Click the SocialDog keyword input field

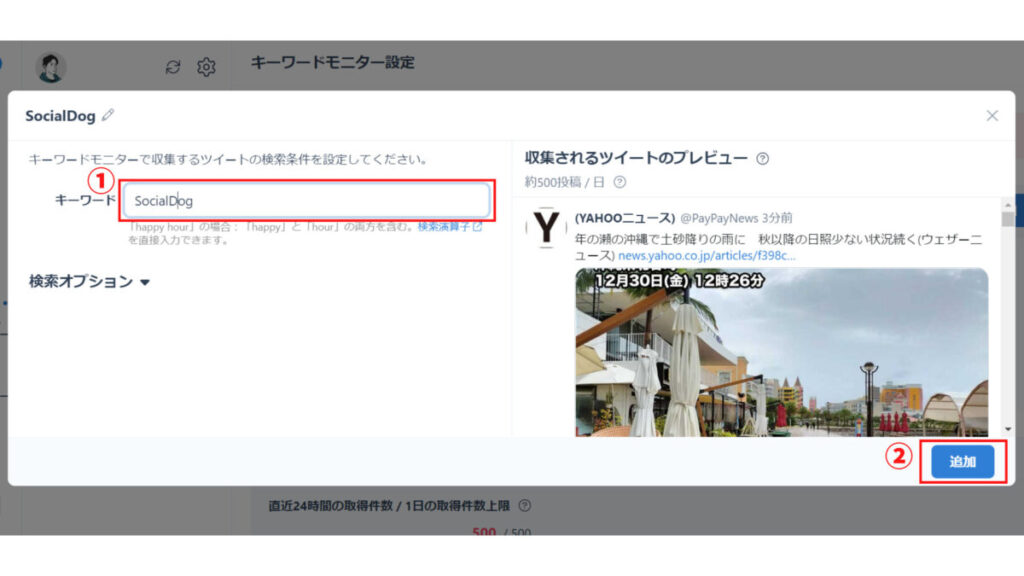pyautogui.click(x=306, y=200)
